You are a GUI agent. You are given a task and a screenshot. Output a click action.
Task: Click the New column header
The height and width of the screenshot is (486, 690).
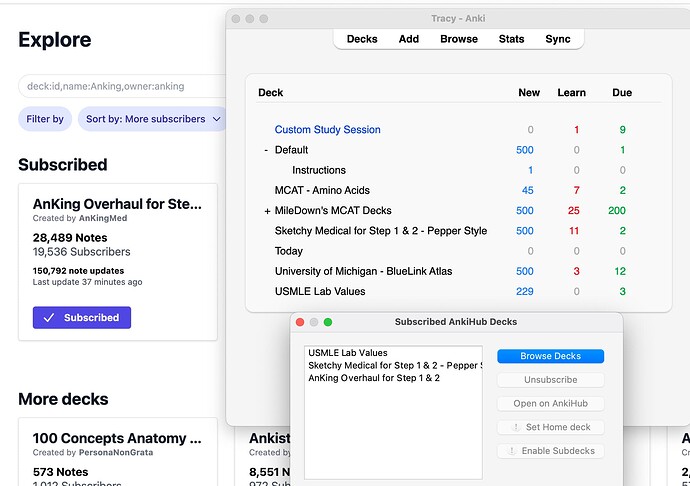pyautogui.click(x=529, y=93)
